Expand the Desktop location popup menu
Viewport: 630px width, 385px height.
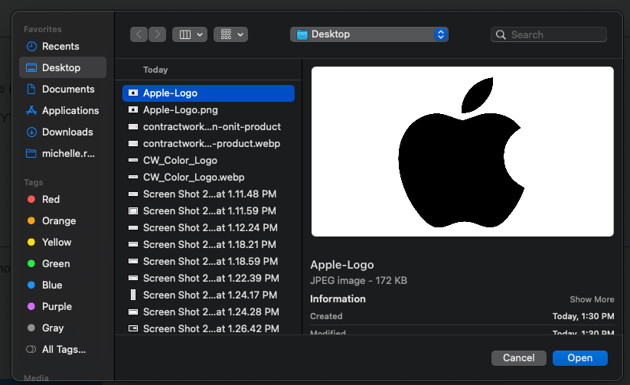coord(369,35)
